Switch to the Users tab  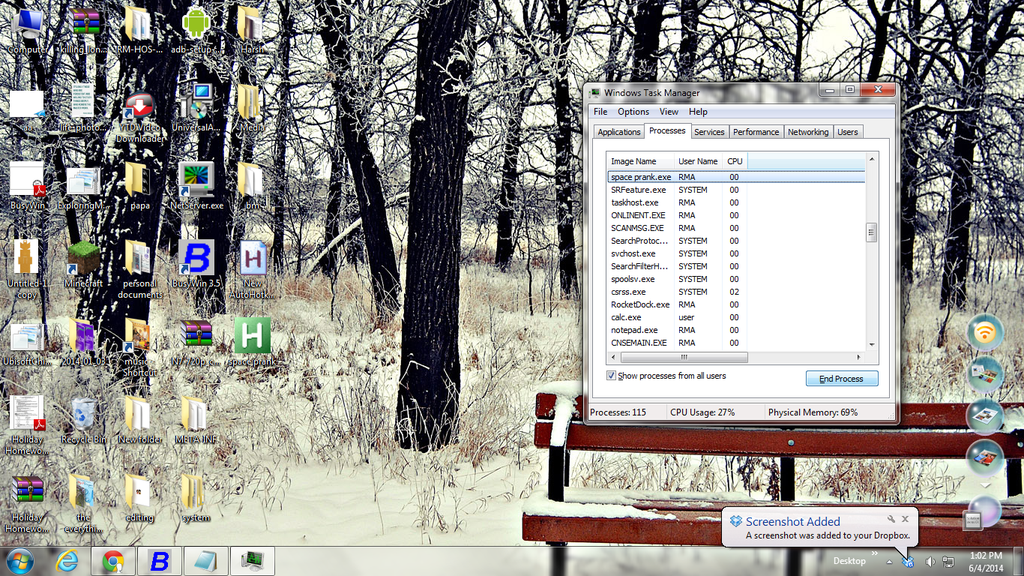click(x=847, y=132)
